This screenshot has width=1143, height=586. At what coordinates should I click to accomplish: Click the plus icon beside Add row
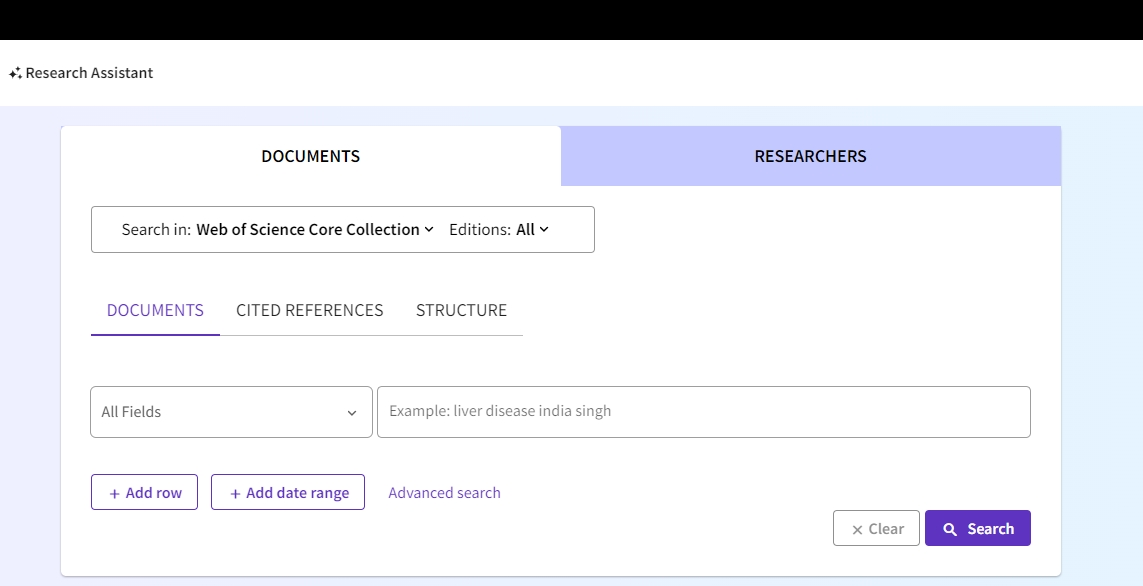tap(114, 494)
